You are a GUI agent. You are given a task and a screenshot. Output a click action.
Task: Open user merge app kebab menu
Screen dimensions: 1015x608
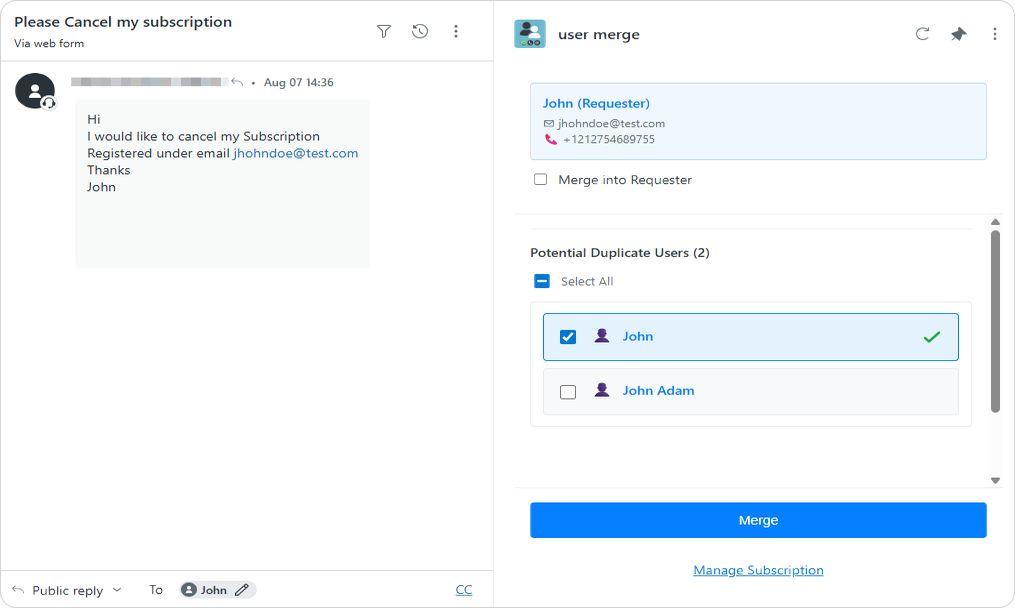click(994, 34)
